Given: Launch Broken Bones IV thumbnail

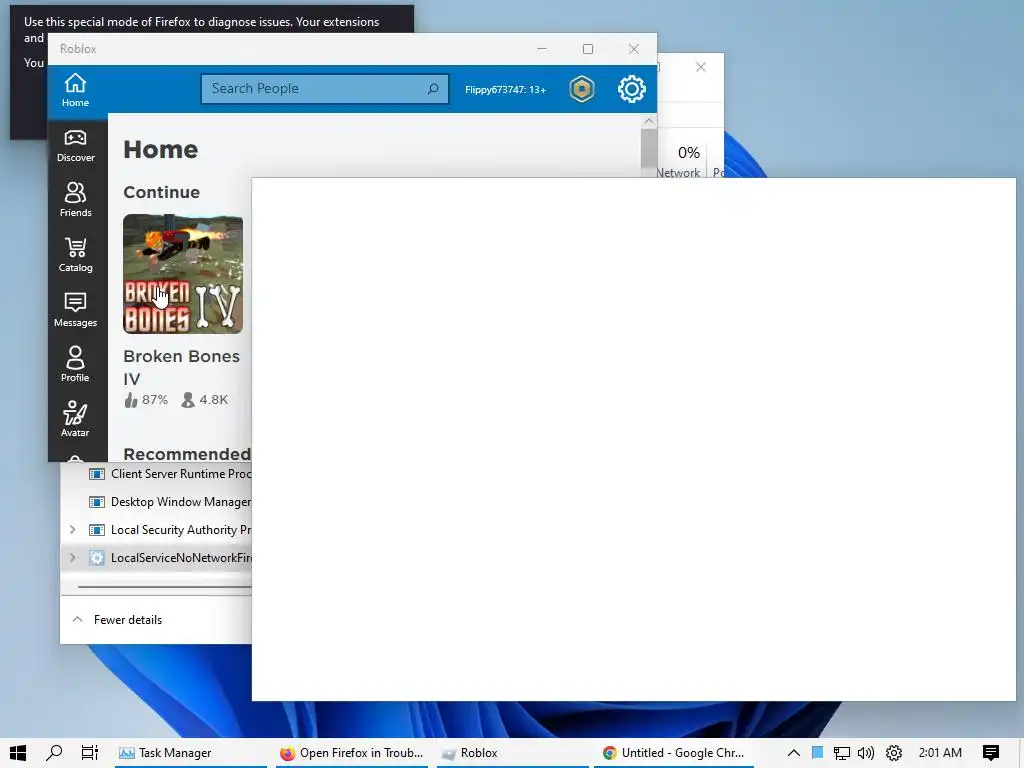Looking at the screenshot, I should pos(183,274).
